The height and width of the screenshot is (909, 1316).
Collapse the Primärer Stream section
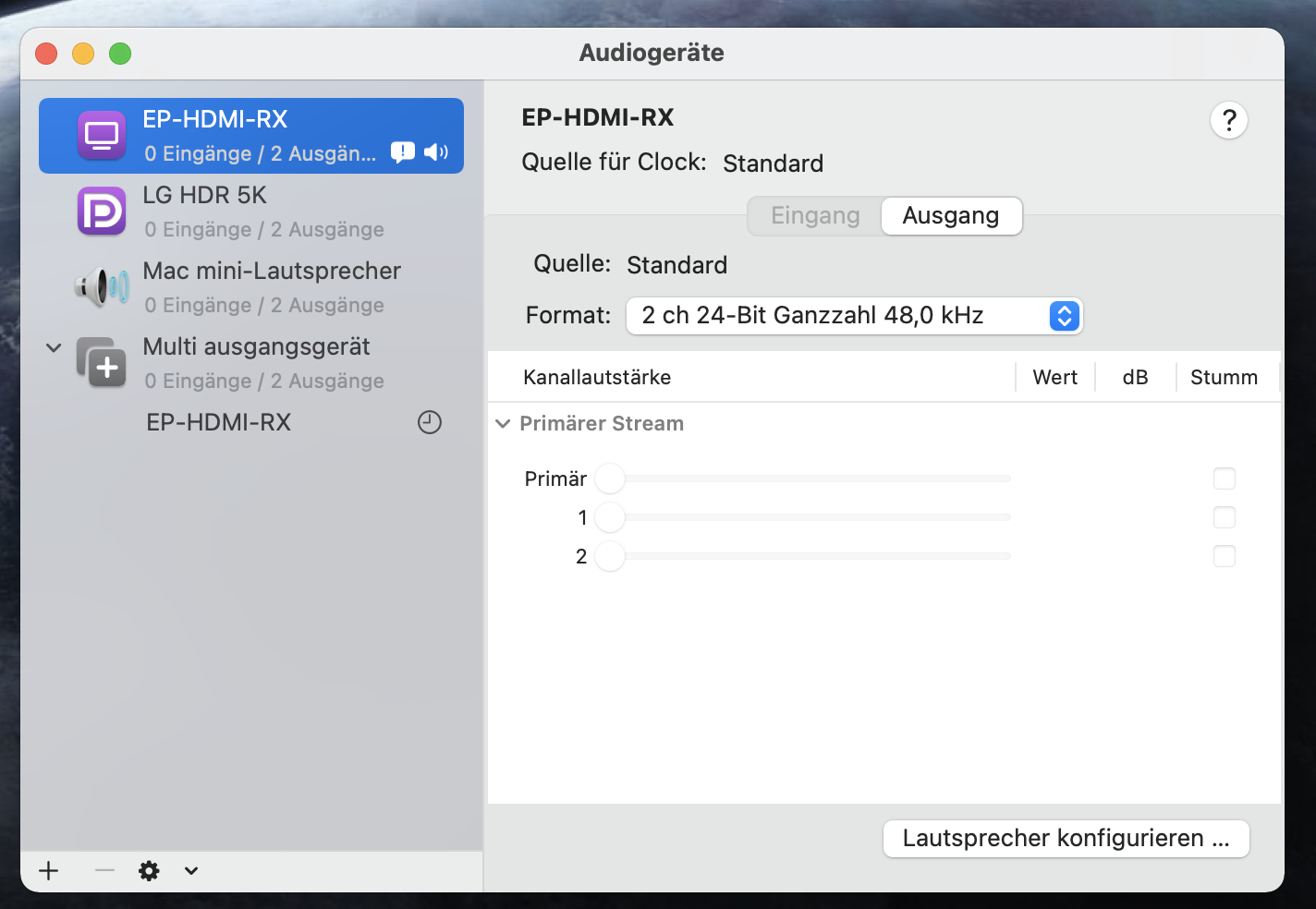[503, 424]
